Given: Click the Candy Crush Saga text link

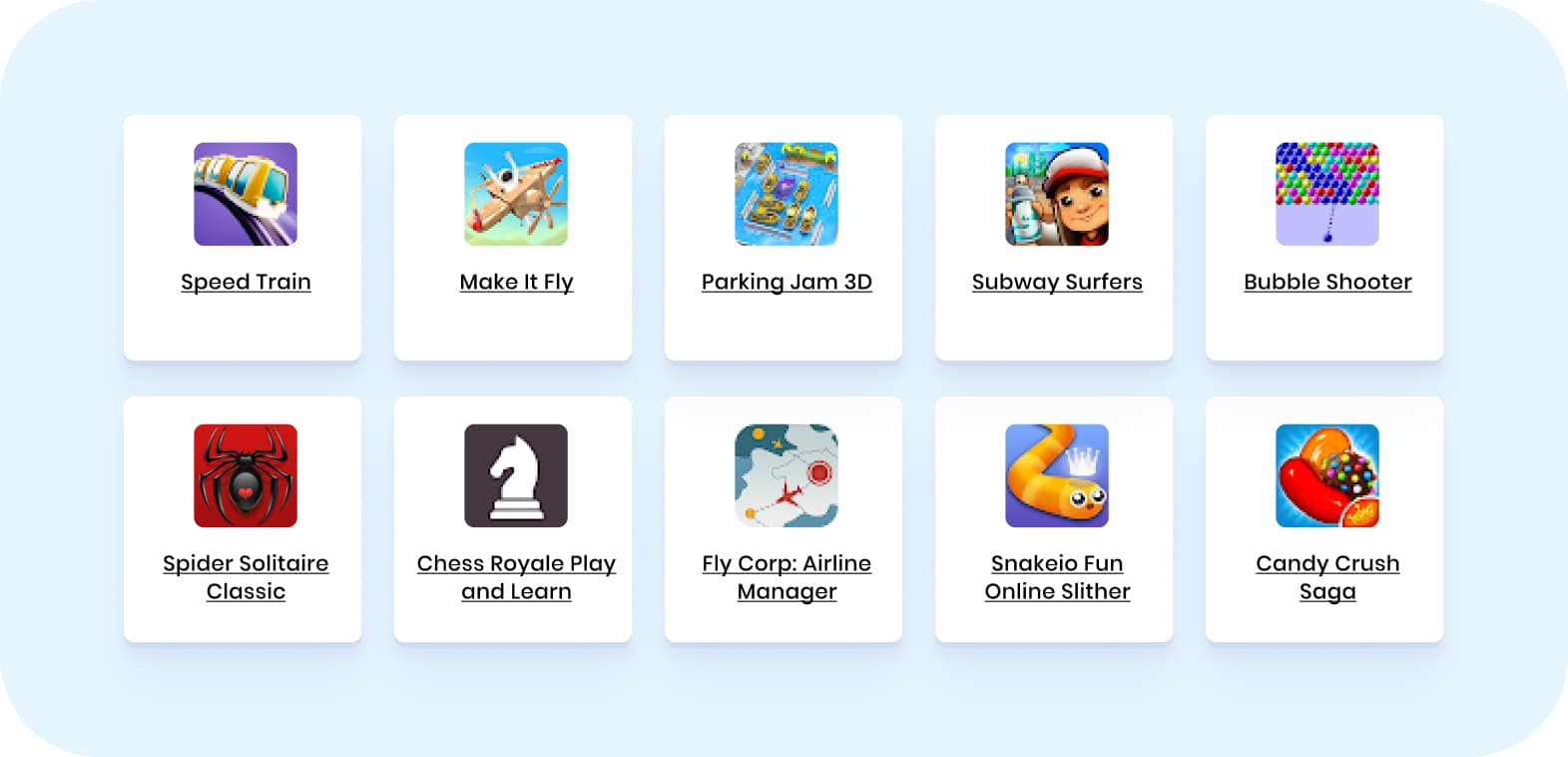Looking at the screenshot, I should click(x=1327, y=577).
